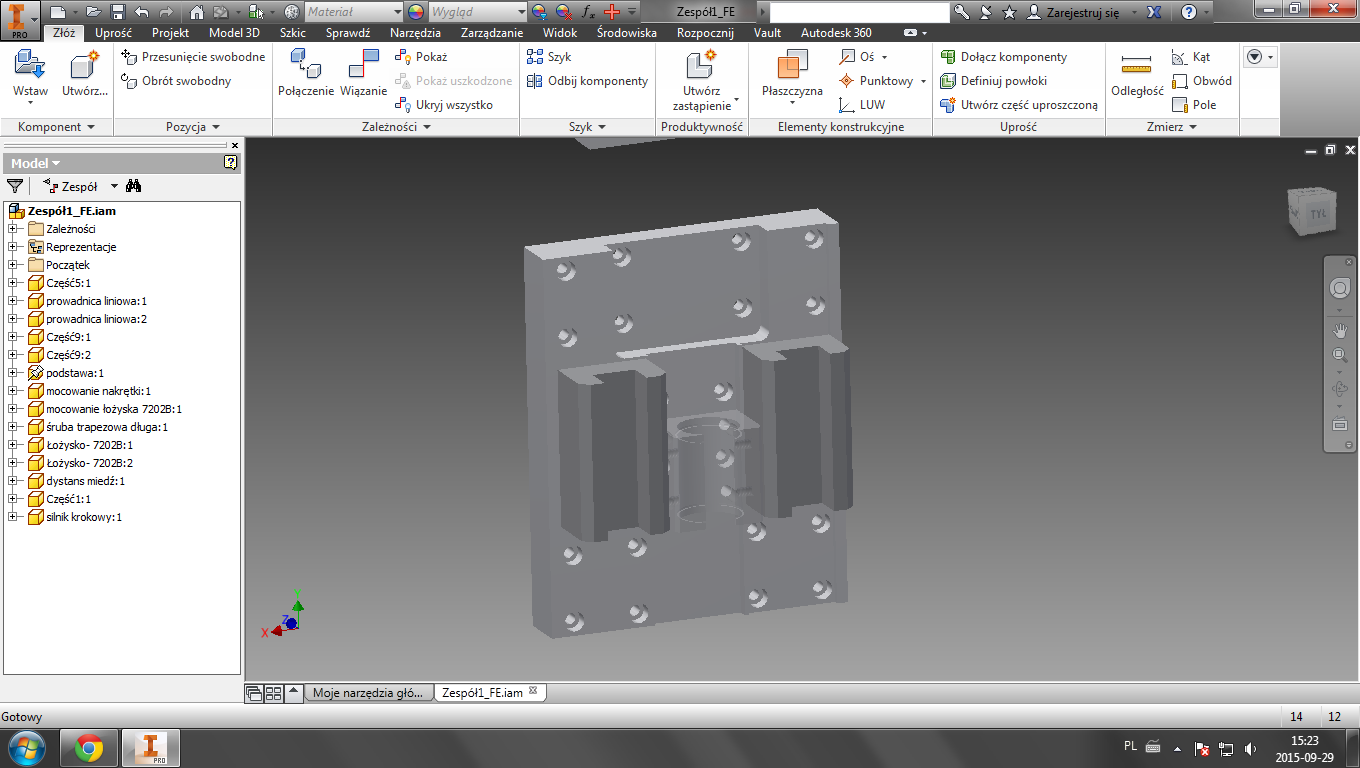Click Definiuj powłoki tool
This screenshot has height=768, width=1360.
[994, 81]
